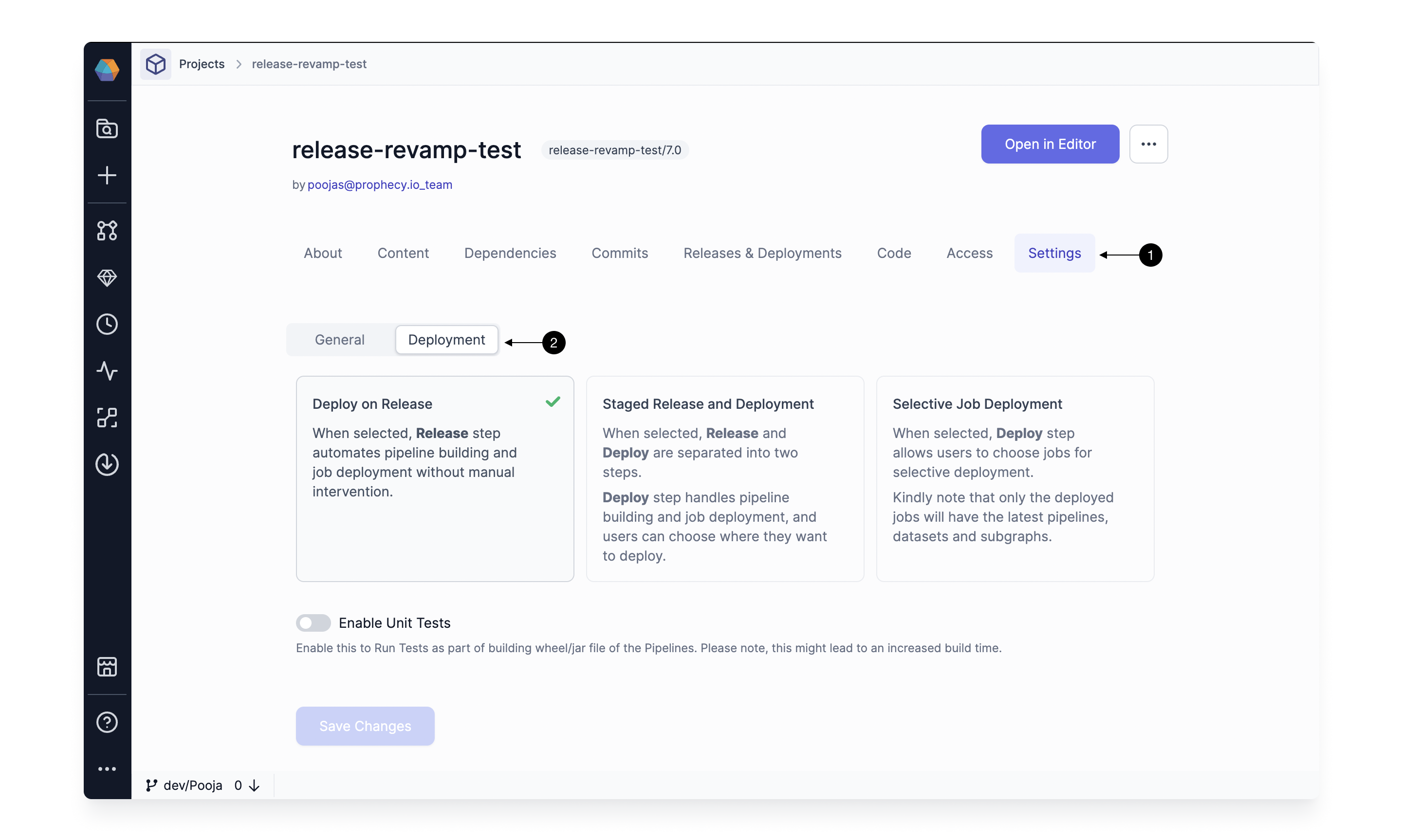Open the poojas@prophecy.io_team link

(x=379, y=185)
